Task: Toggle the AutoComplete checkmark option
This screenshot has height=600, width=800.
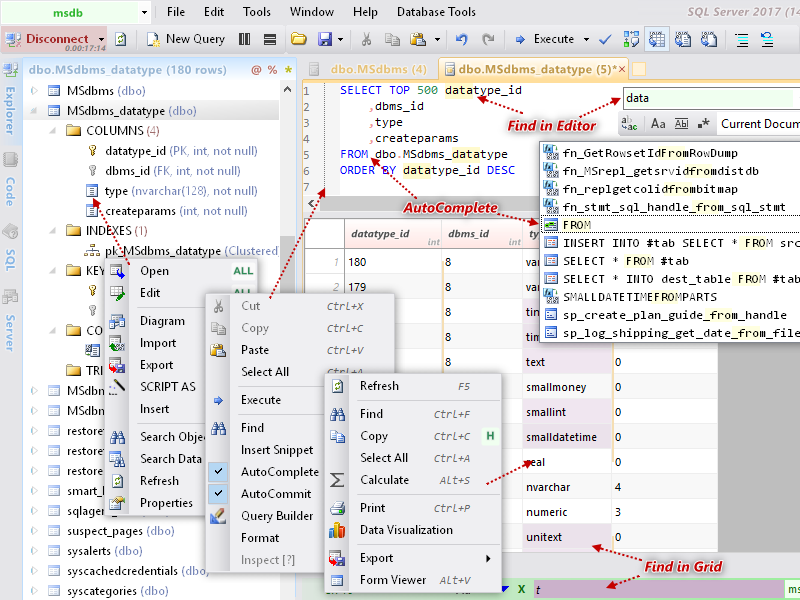Action: point(219,472)
